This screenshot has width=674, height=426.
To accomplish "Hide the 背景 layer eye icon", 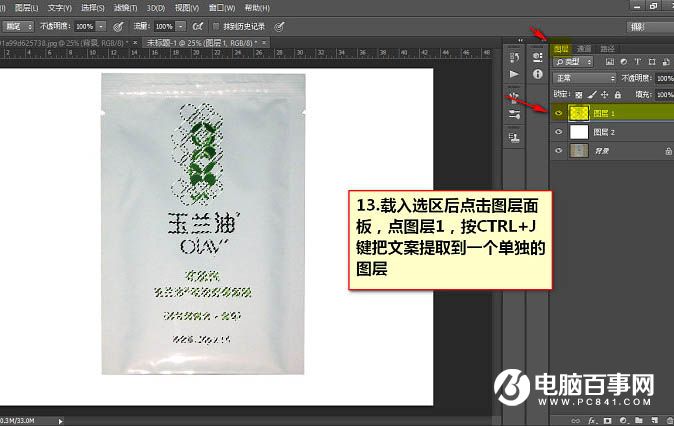I will (x=558, y=151).
